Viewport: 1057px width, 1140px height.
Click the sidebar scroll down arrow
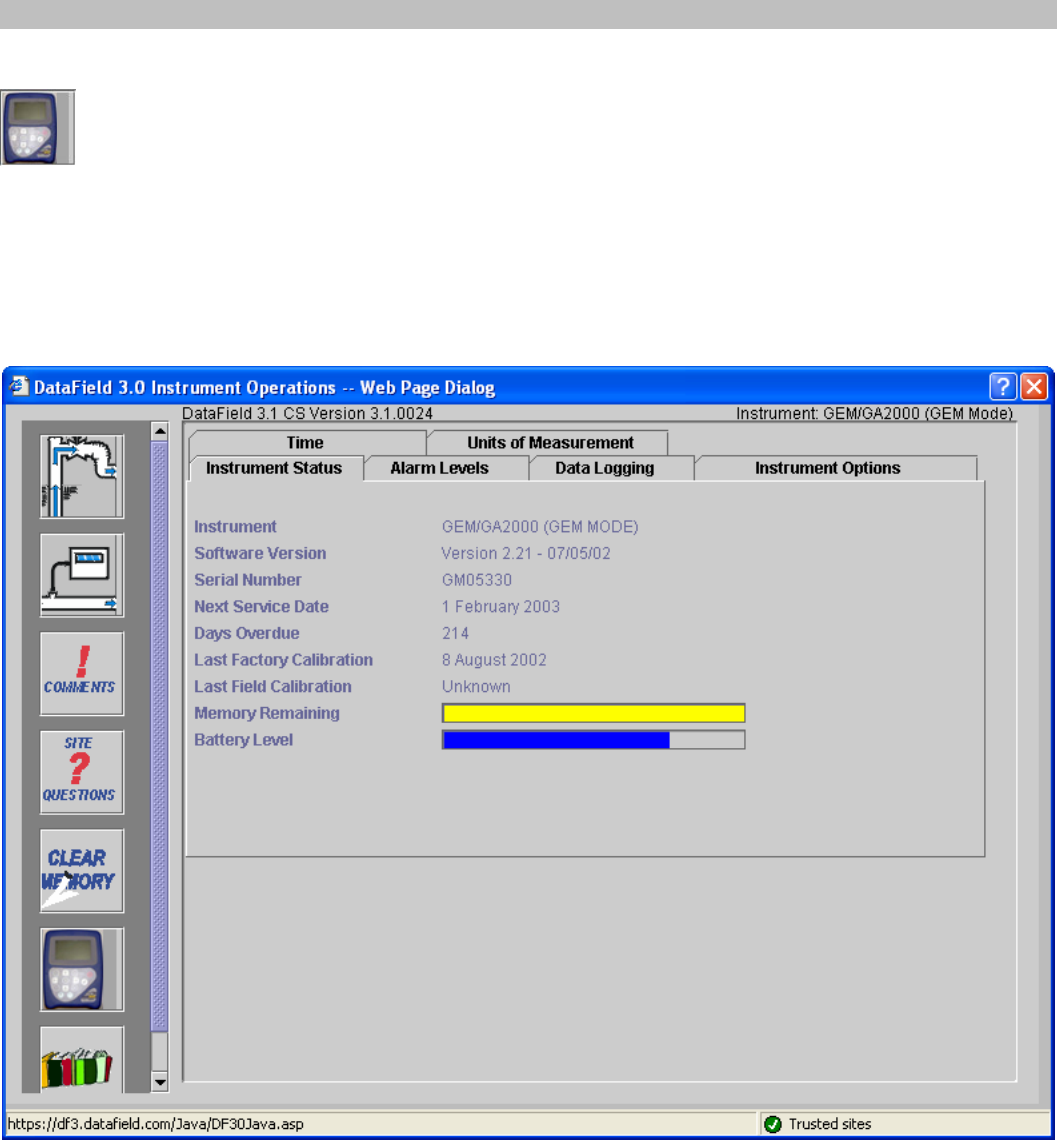pos(160,1082)
